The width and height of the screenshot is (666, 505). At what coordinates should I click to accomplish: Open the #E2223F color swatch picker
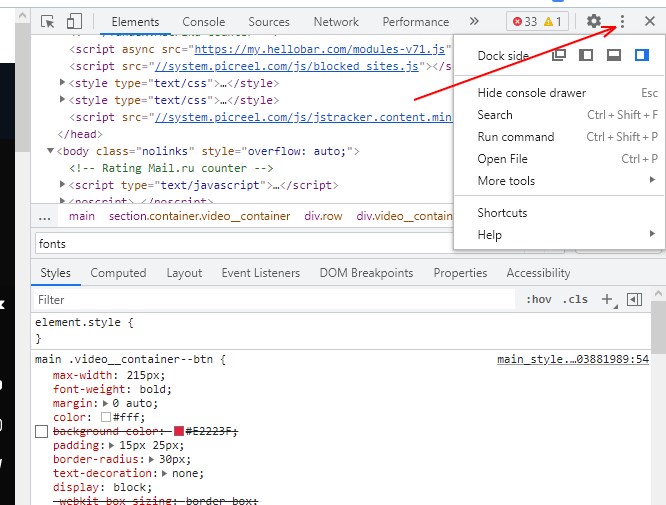pos(179,431)
